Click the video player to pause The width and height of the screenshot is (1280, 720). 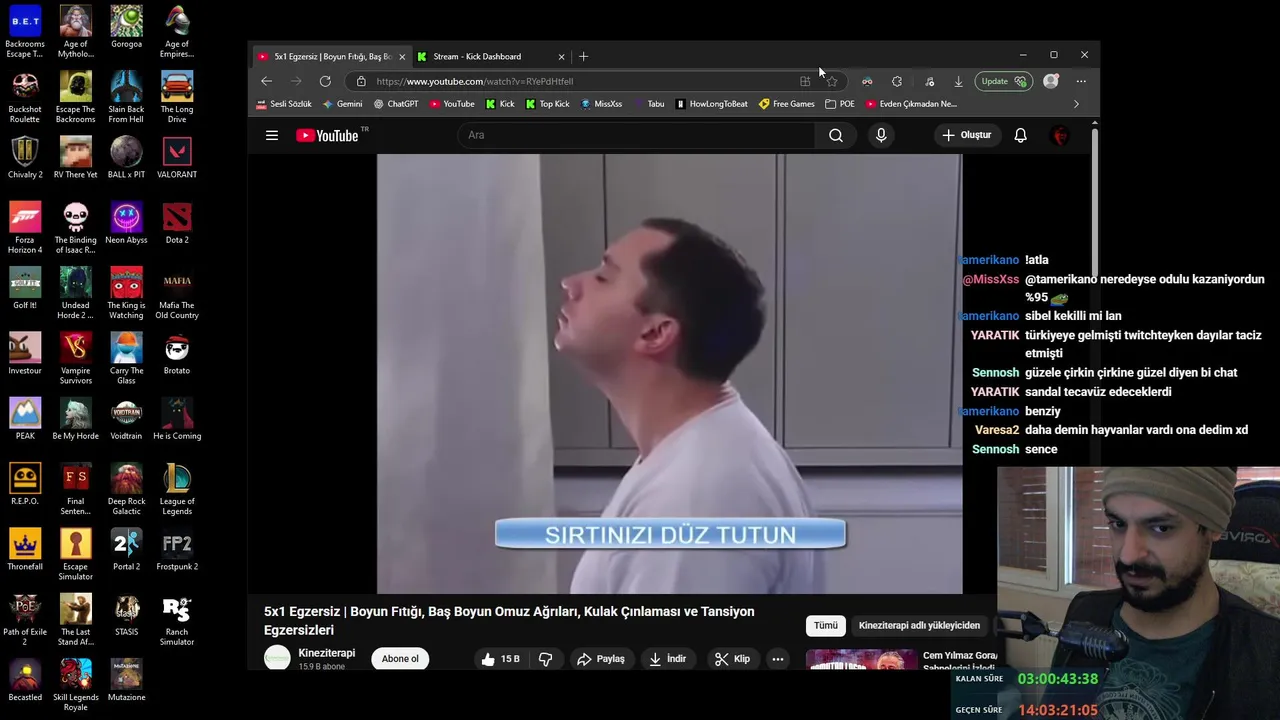coord(669,374)
